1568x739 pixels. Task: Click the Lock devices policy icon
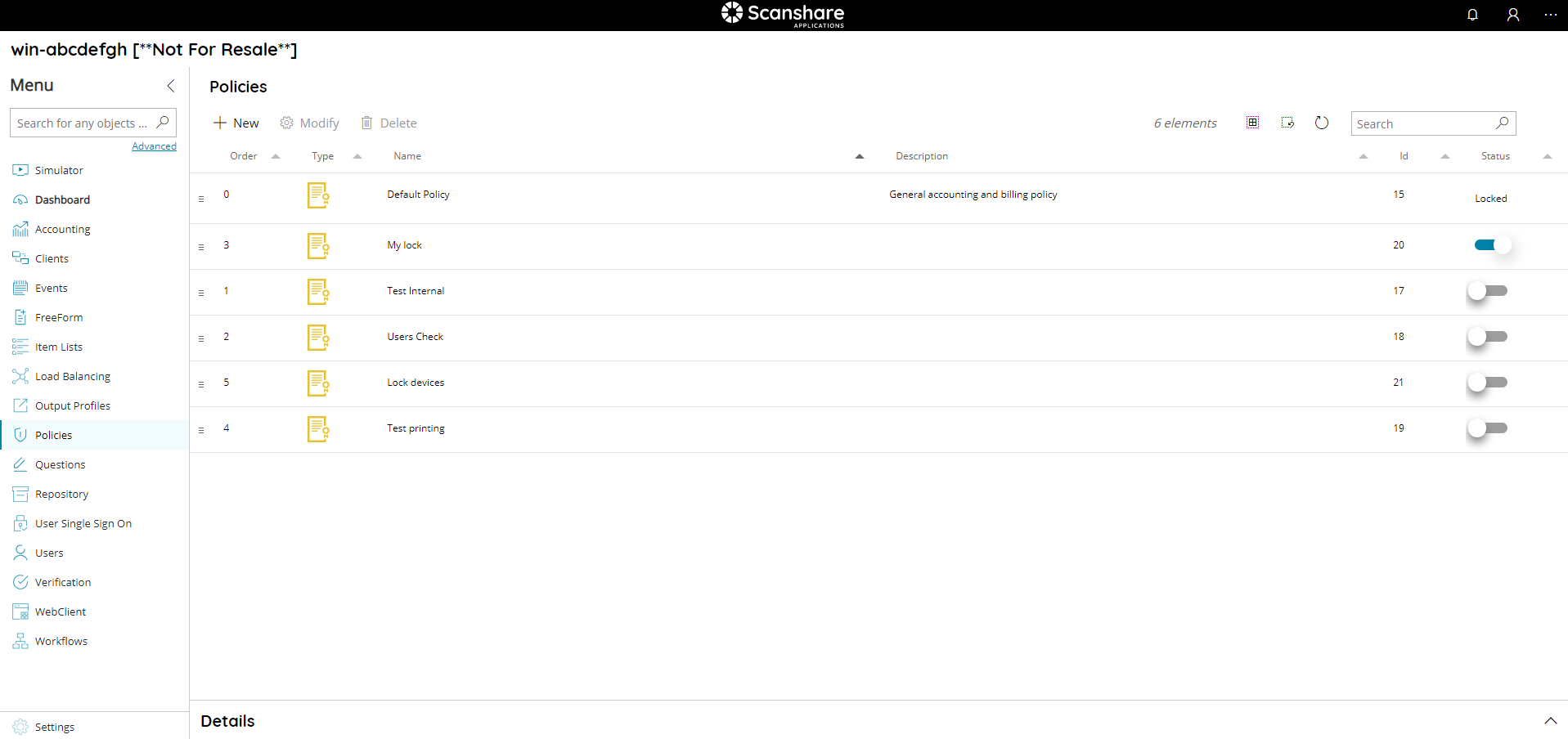click(318, 383)
